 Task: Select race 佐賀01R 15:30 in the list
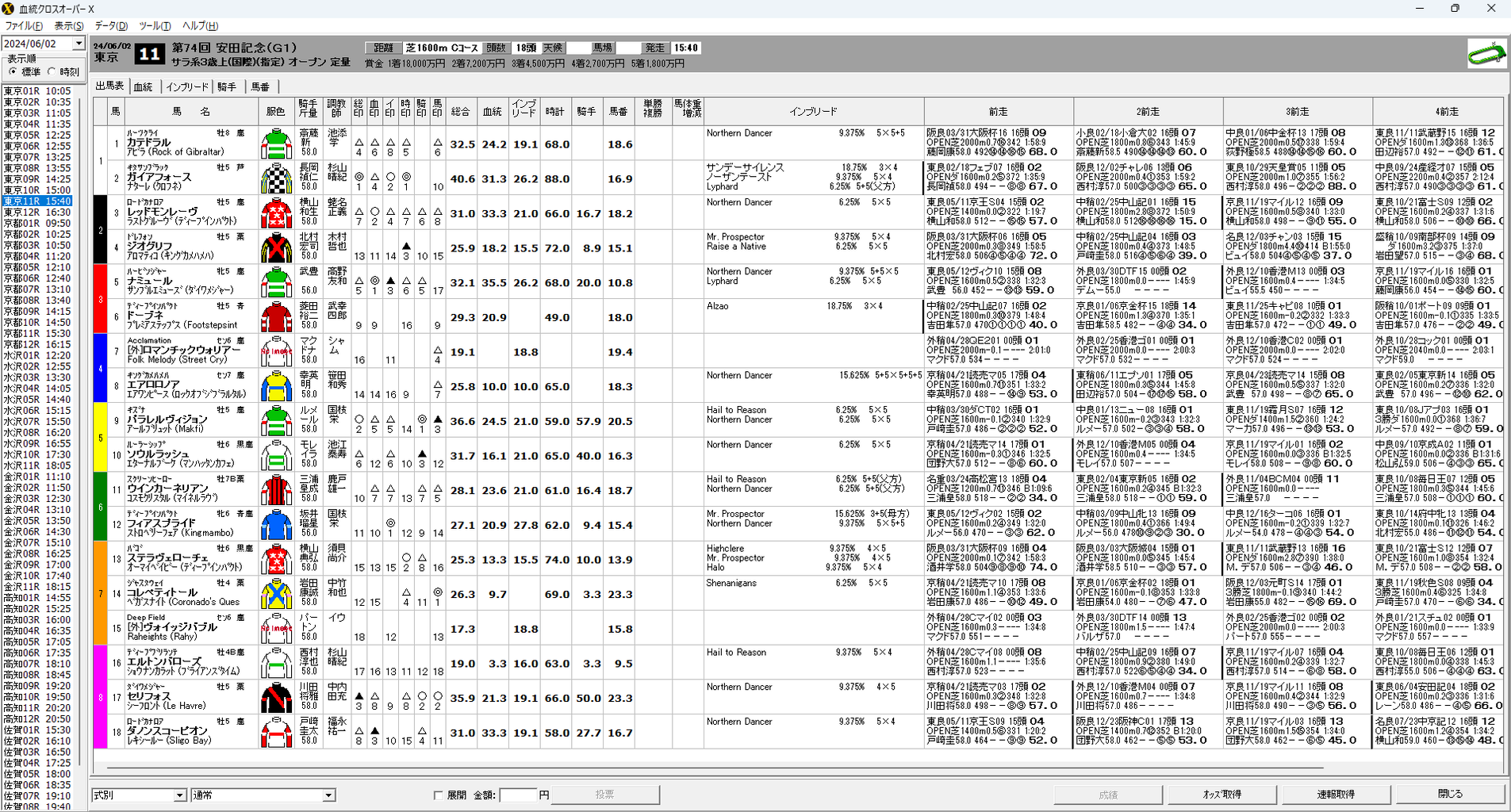coord(37,730)
